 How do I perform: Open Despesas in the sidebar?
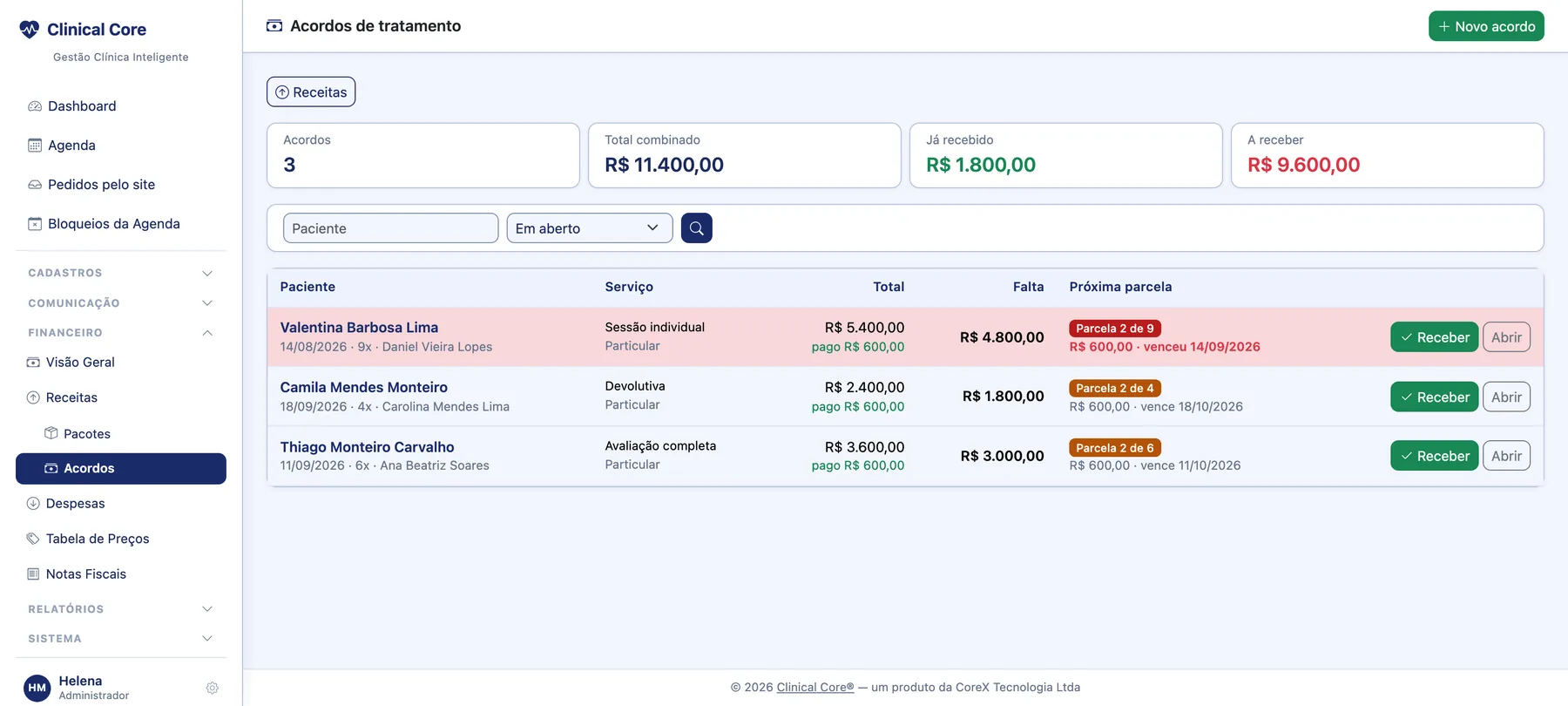pyautogui.click(x=121, y=504)
